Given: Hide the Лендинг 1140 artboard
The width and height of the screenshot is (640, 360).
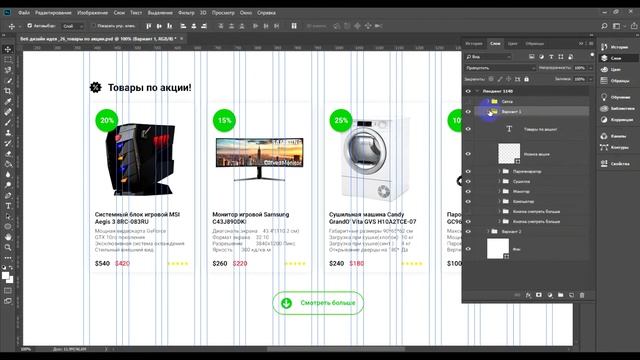Looking at the screenshot, I should pos(468,91).
